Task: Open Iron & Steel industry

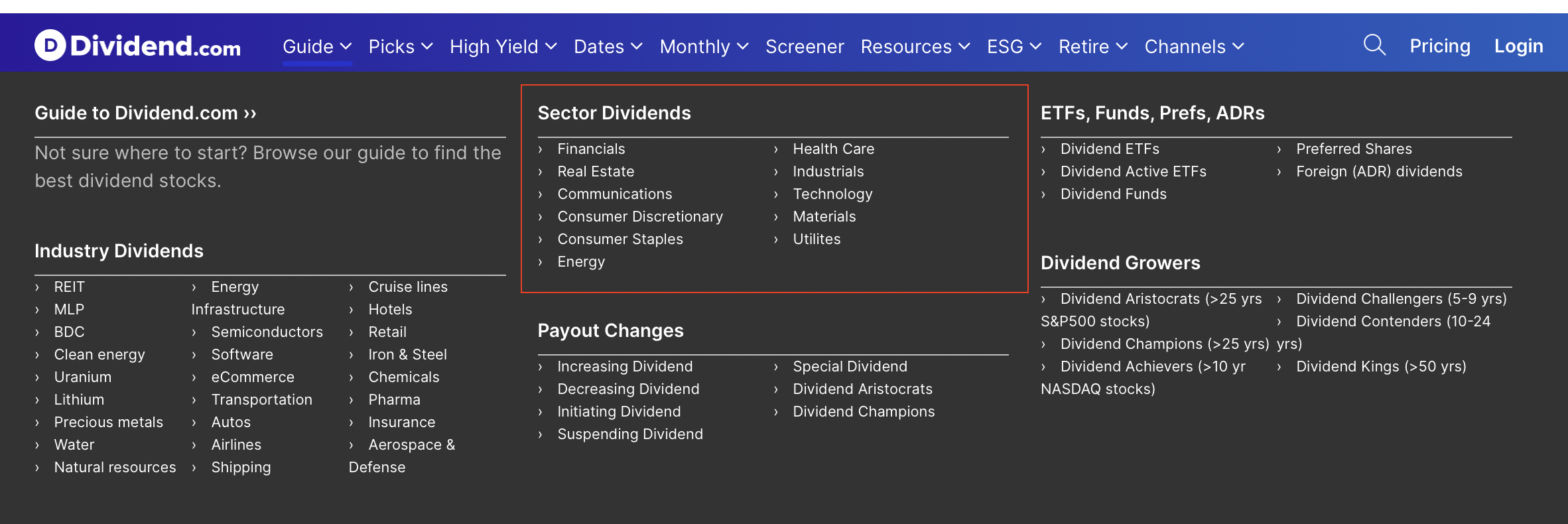Action: [407, 354]
